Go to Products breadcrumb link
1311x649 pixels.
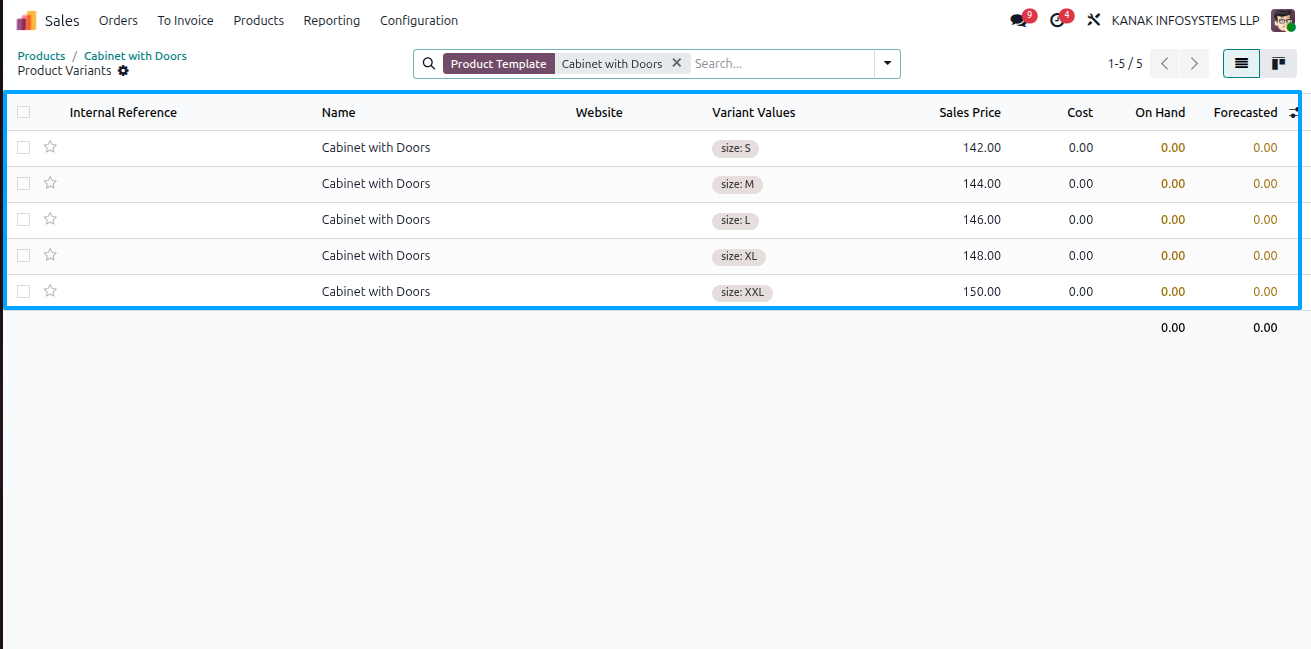pyautogui.click(x=41, y=56)
